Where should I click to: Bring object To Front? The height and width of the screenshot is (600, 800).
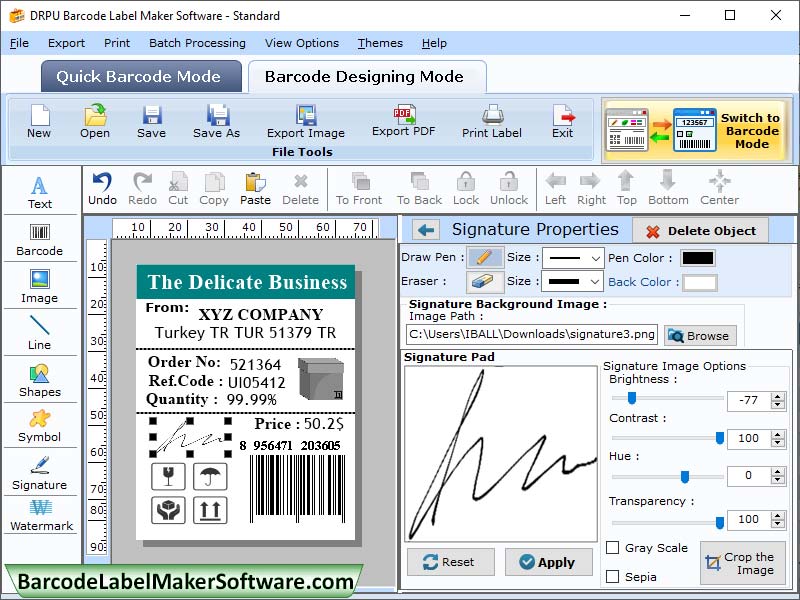359,189
